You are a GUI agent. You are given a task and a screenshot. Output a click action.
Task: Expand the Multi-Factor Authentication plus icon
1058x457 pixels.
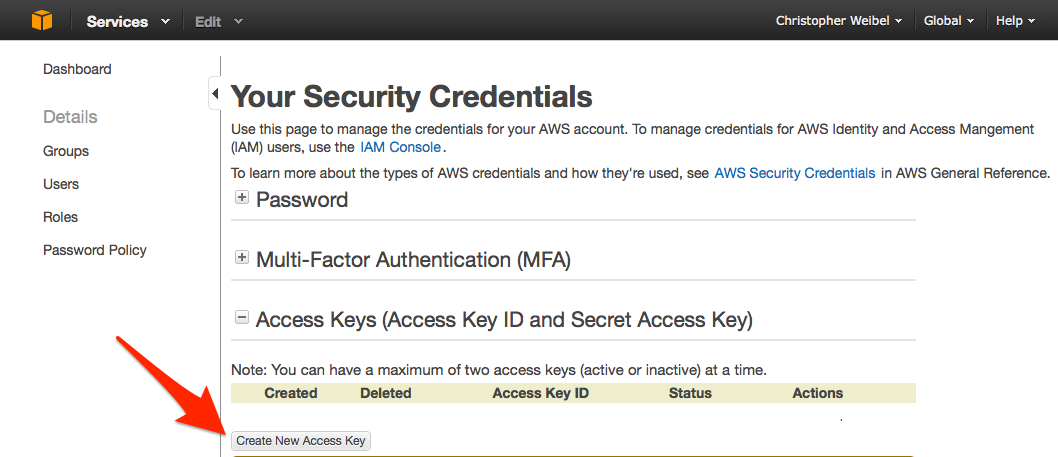click(241, 257)
